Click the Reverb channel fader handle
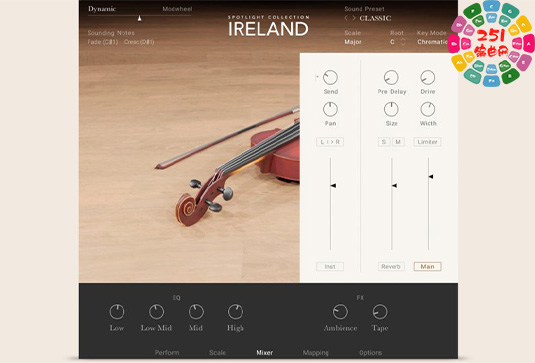This screenshot has width=535, height=363. click(x=394, y=186)
